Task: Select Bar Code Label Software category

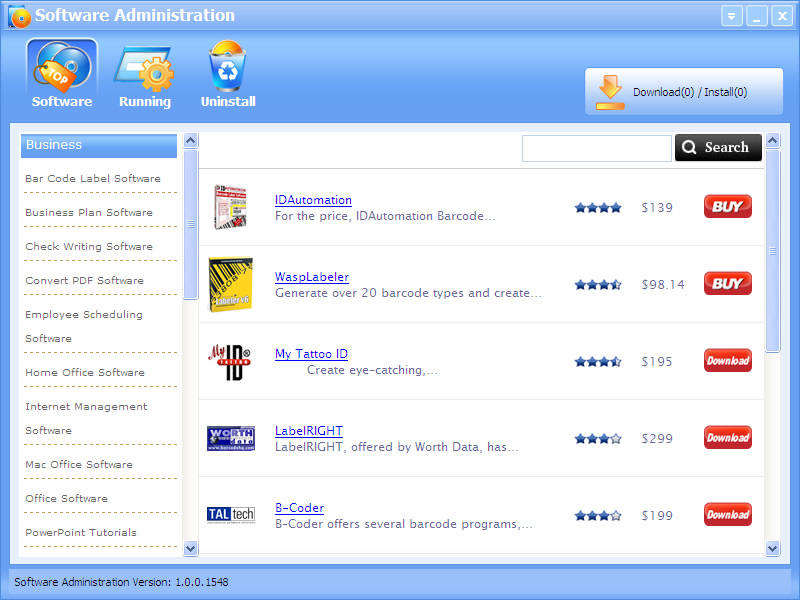Action: coord(93,179)
